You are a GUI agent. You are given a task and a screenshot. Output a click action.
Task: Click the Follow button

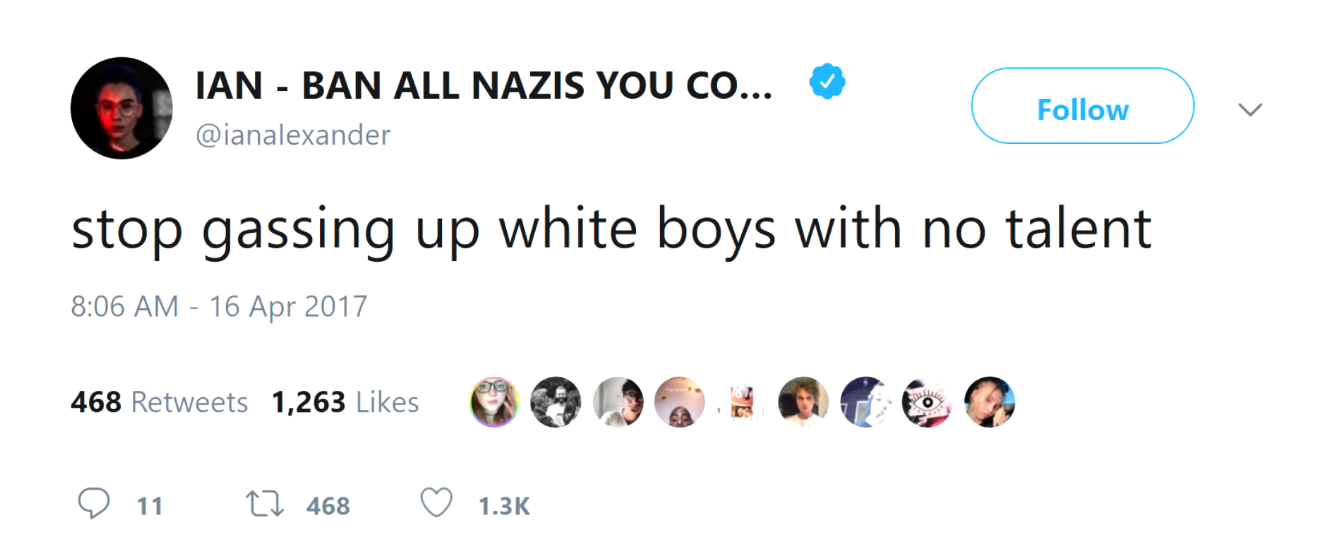tap(1082, 107)
